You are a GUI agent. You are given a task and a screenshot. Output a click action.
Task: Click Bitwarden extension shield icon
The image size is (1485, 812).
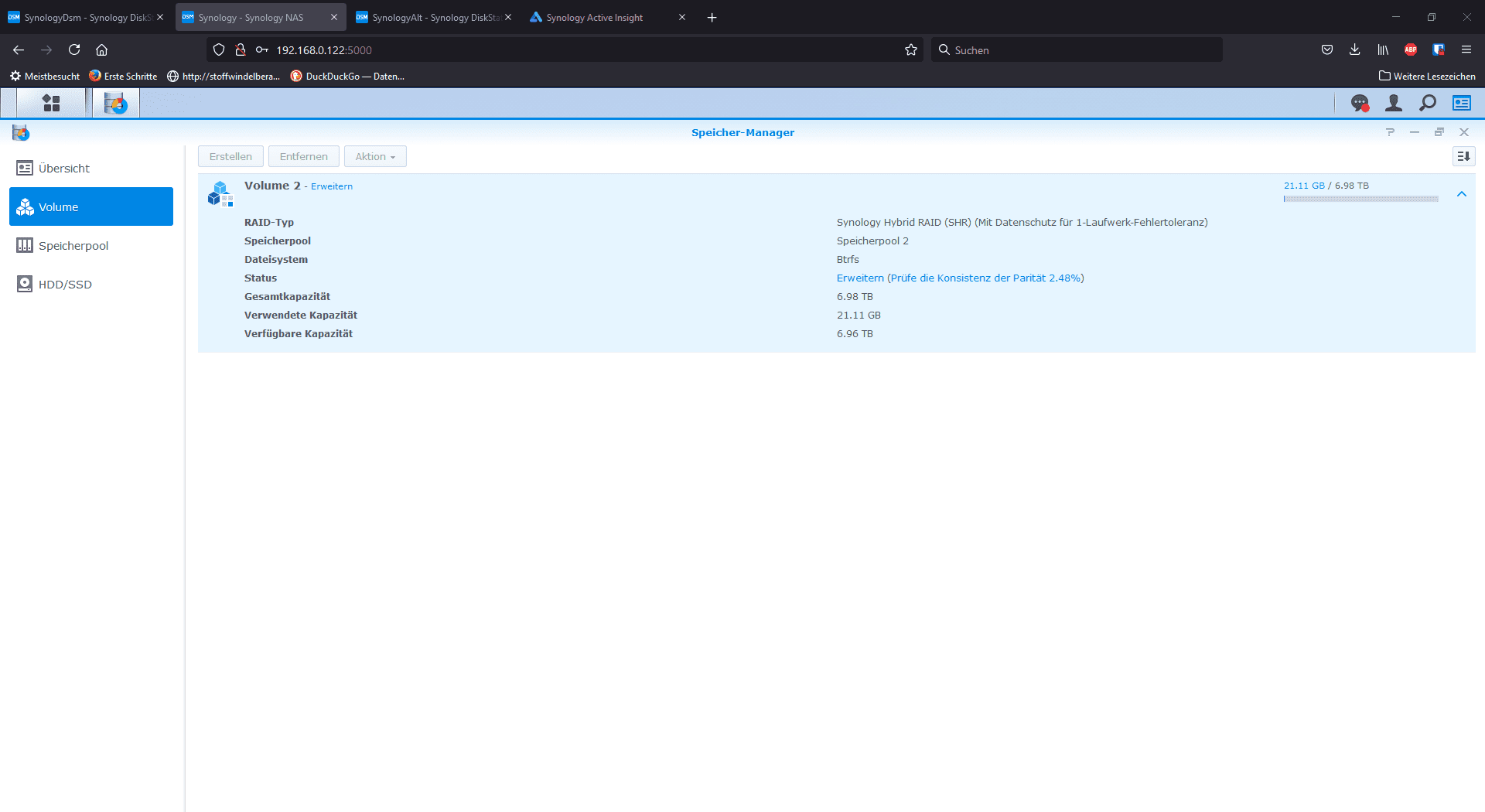[x=1439, y=49]
